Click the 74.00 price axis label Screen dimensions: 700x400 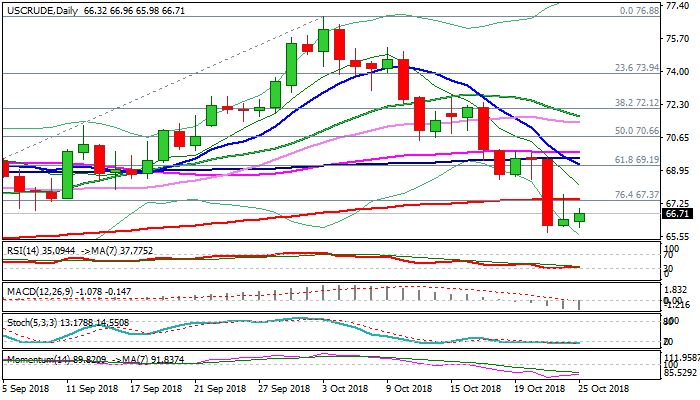(677, 72)
